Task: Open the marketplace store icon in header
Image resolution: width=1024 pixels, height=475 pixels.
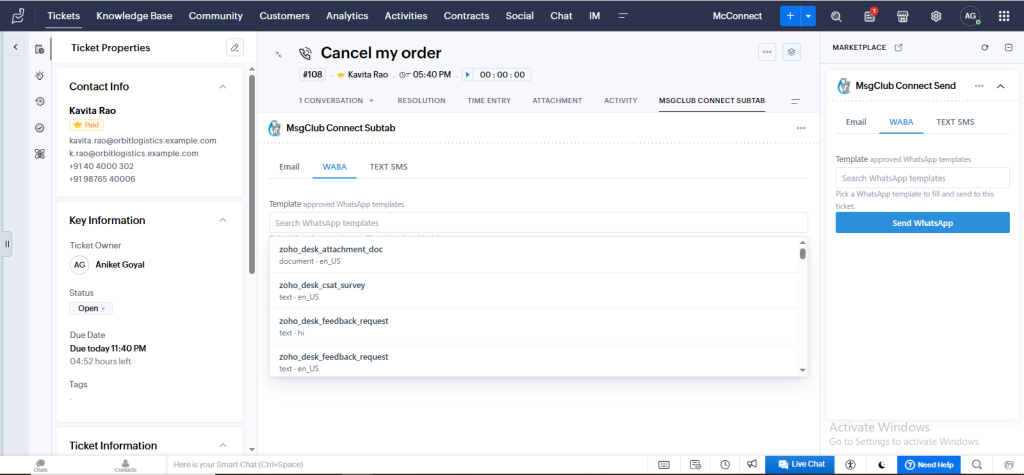Action: 903,16
